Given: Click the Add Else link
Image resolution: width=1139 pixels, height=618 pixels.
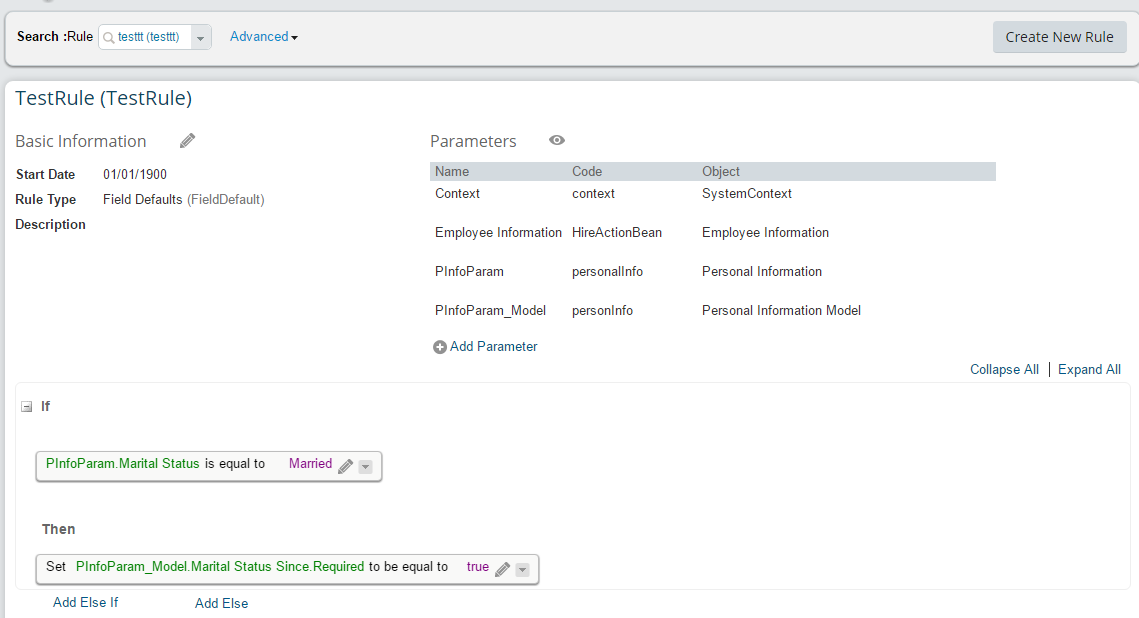Looking at the screenshot, I should coord(222,603).
